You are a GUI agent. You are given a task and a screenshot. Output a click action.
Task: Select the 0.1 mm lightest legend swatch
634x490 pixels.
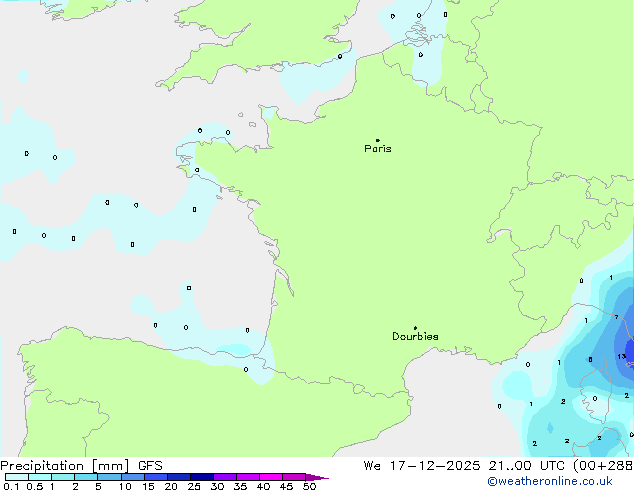[17, 477]
